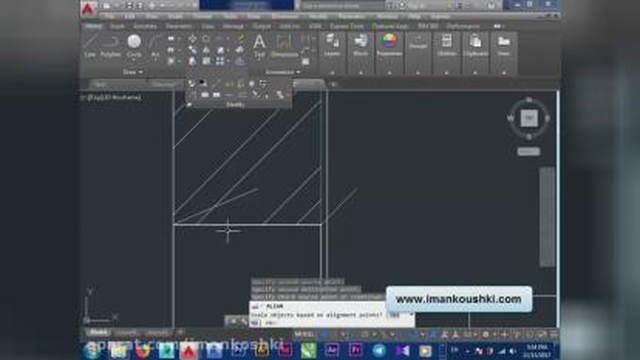Click the Copy tool icon

(192, 50)
